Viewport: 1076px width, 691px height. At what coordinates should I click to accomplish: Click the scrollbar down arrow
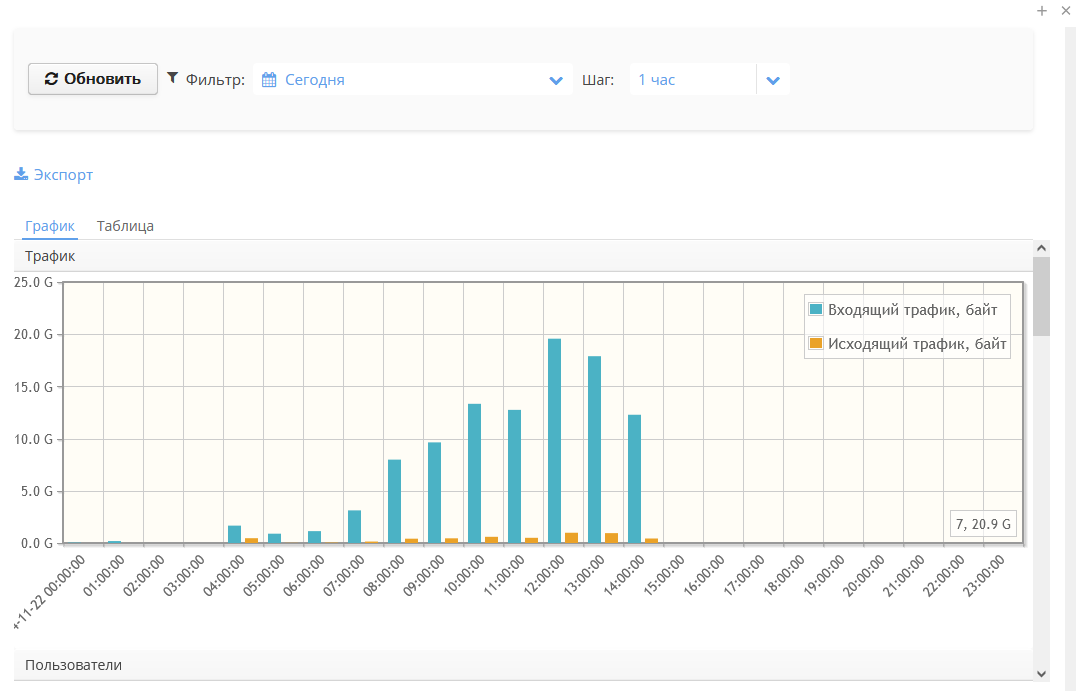1041,673
